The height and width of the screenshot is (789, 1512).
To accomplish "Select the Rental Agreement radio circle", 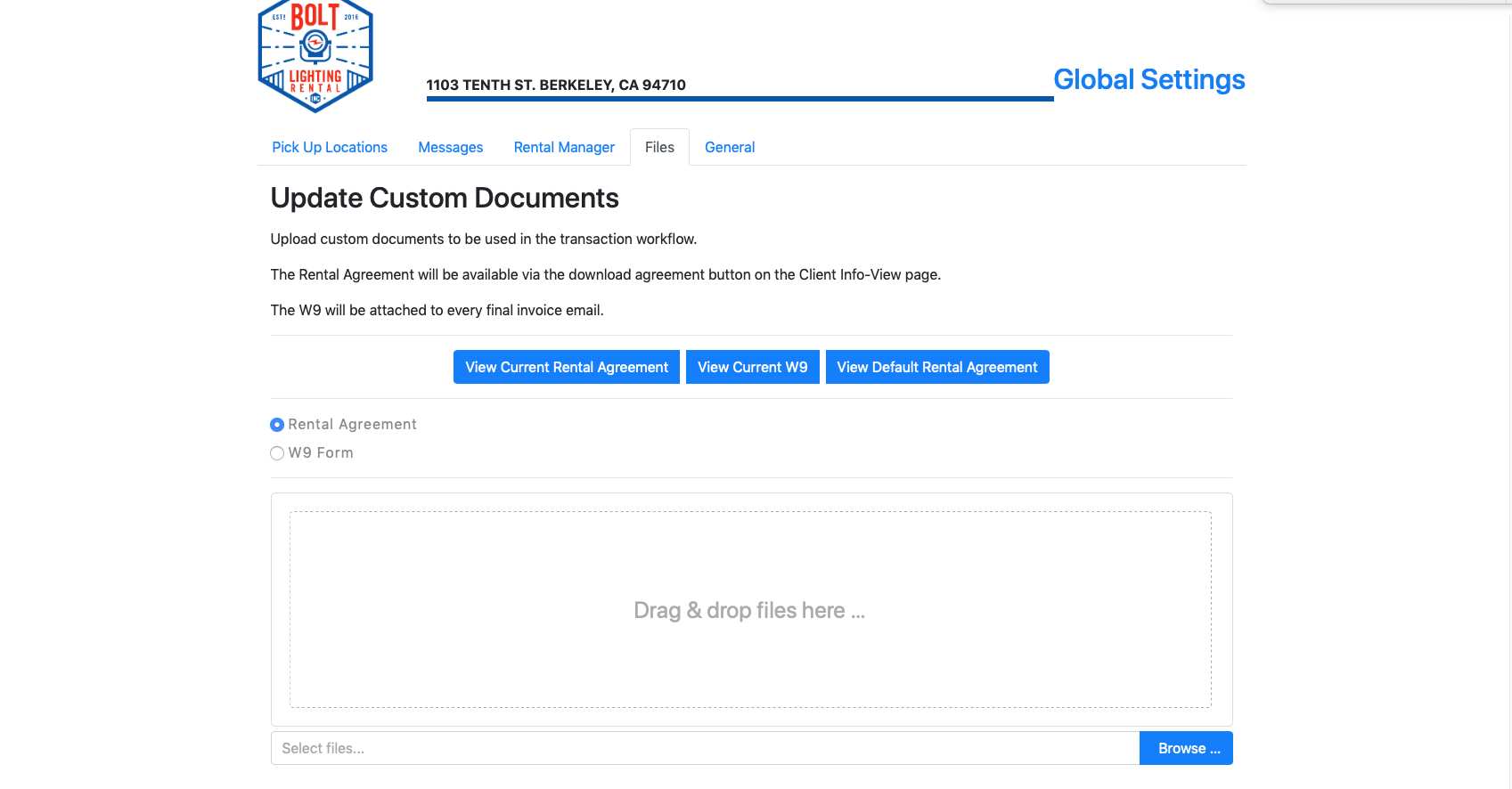I will [277, 425].
